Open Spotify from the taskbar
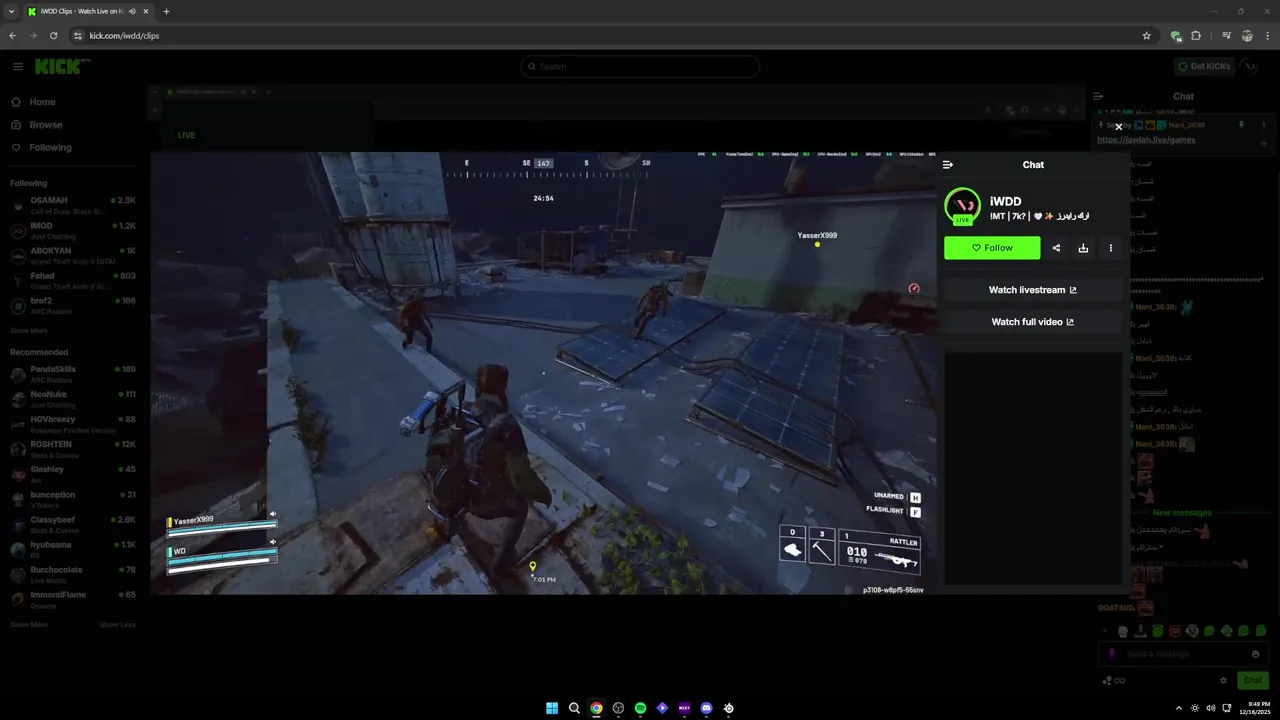Viewport: 1280px width, 720px height. (640, 708)
